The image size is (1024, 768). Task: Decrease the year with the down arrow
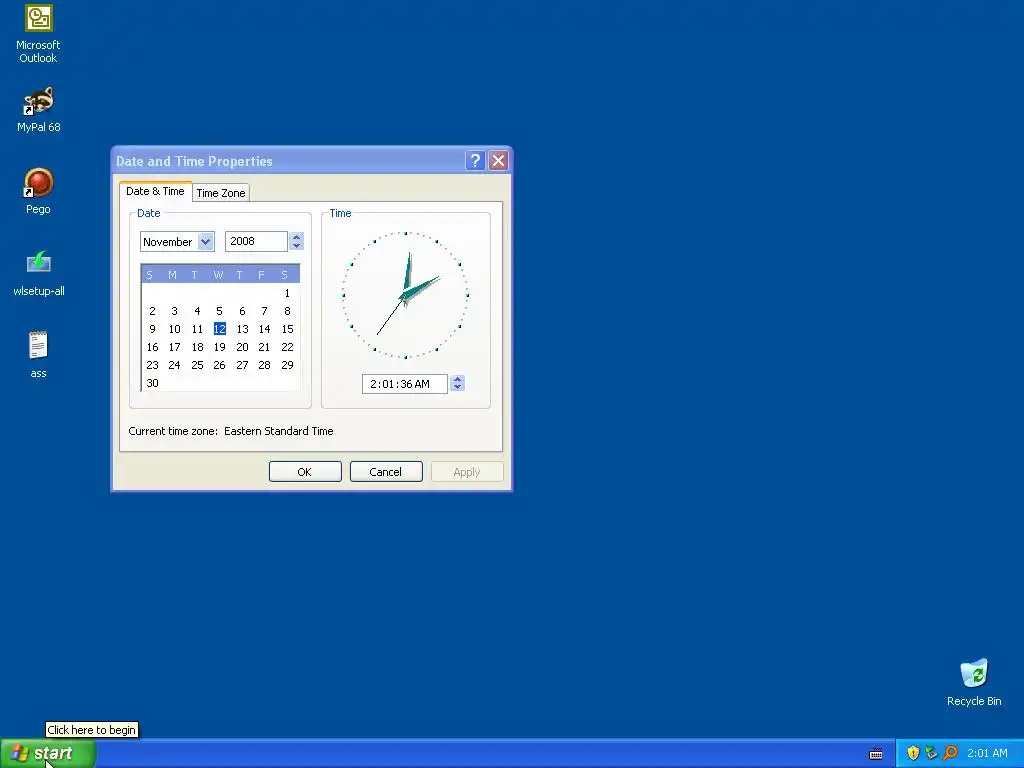click(296, 246)
